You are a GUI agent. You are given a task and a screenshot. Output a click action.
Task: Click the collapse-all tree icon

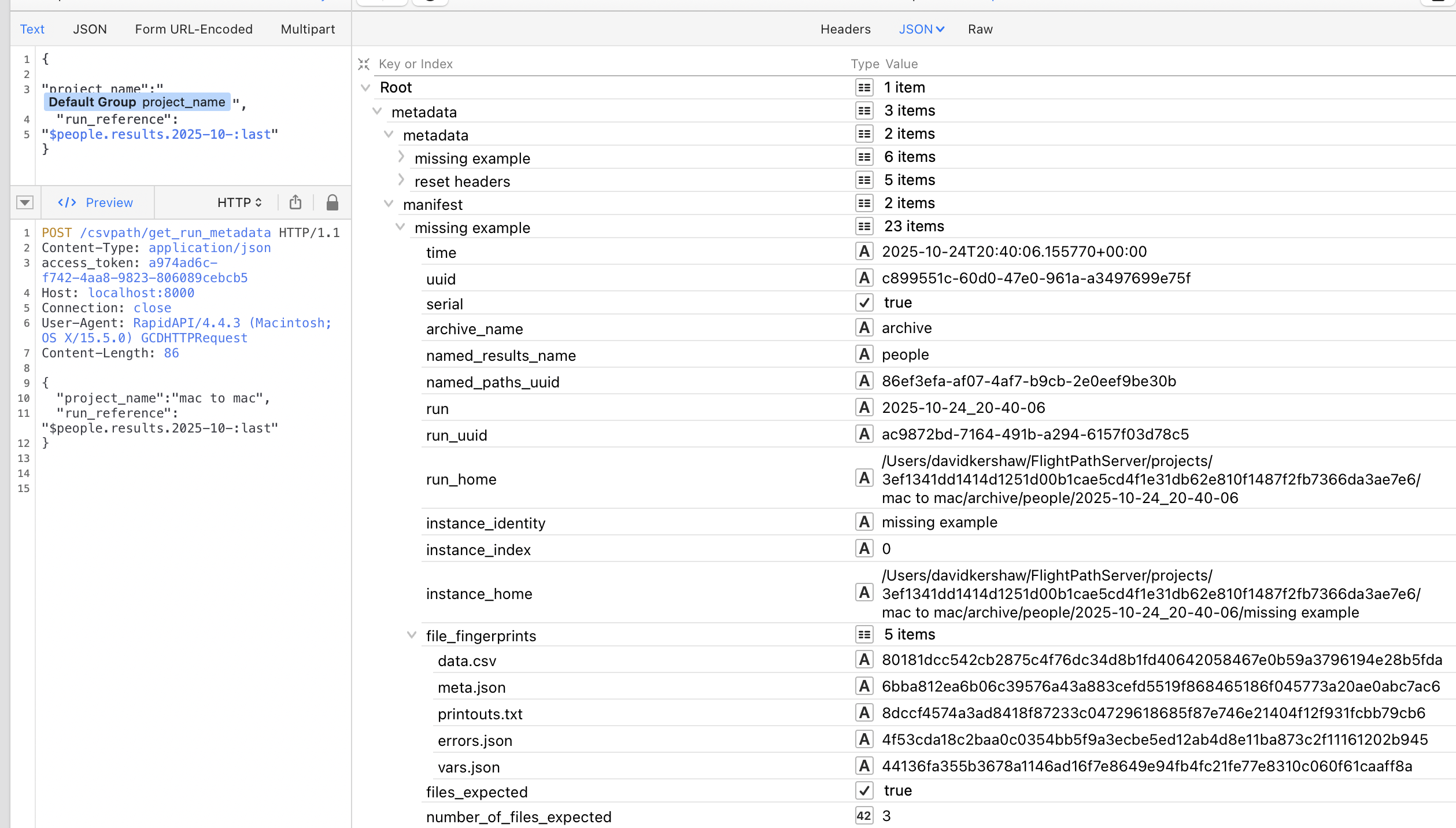364,64
